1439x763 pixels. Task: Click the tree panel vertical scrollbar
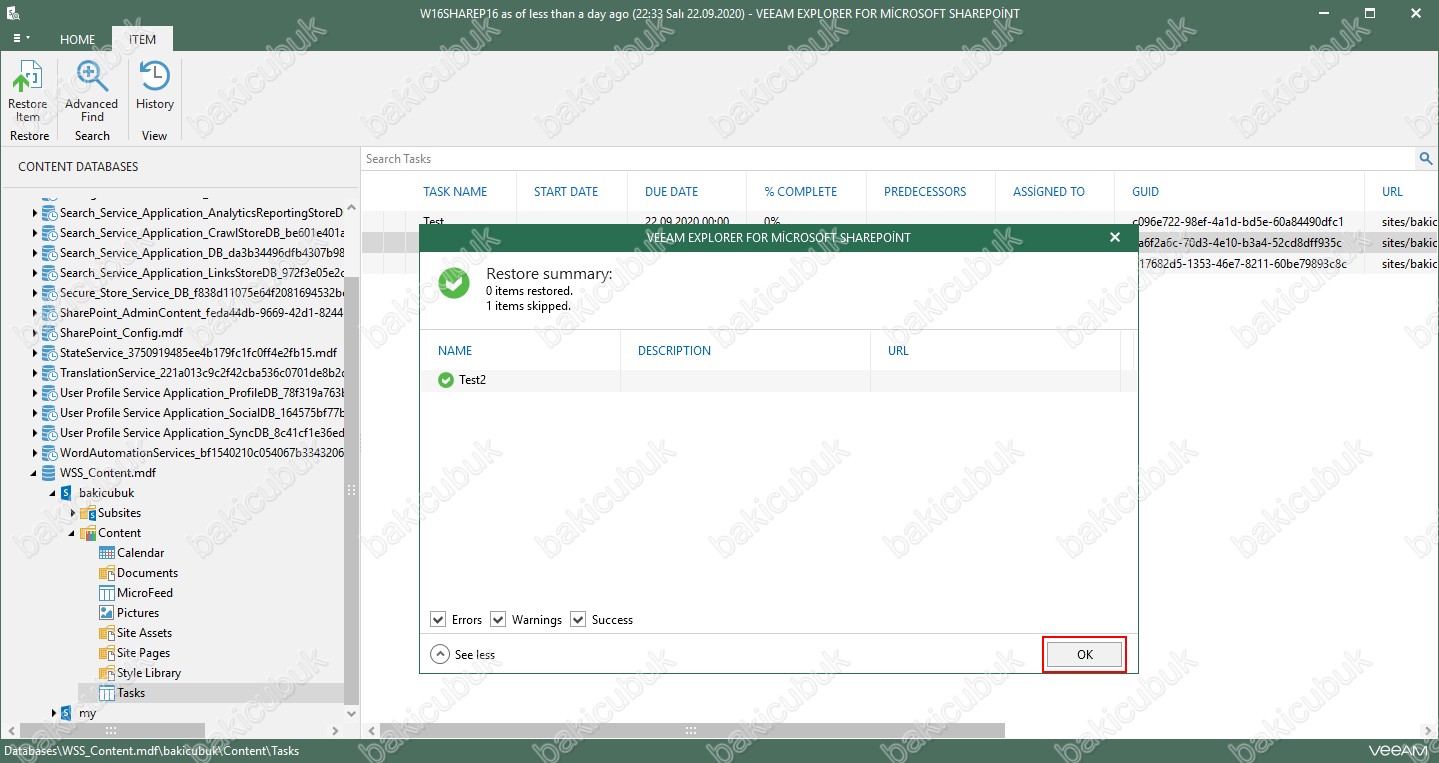[x=351, y=490]
